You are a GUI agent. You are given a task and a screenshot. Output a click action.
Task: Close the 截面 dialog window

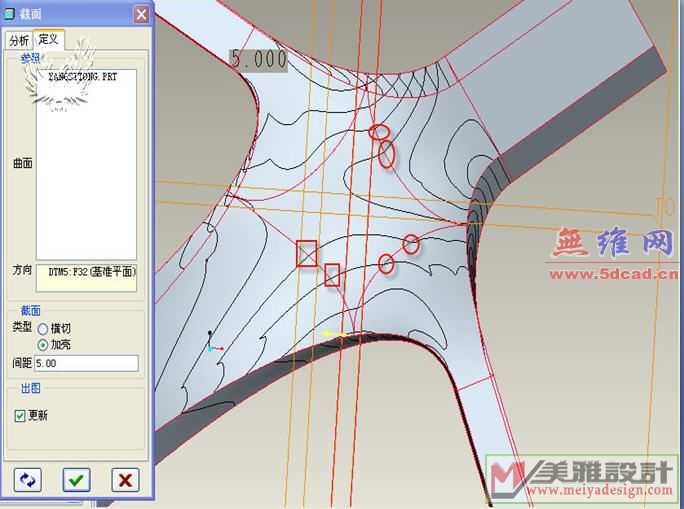[141, 14]
